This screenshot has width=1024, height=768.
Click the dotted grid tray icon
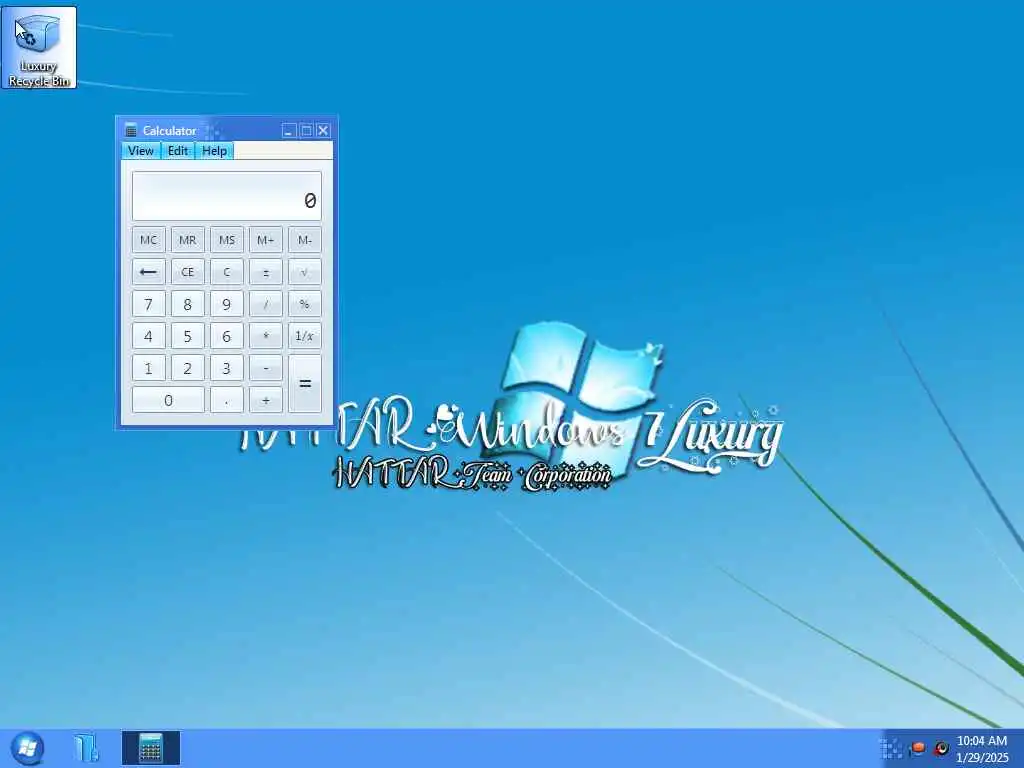891,748
